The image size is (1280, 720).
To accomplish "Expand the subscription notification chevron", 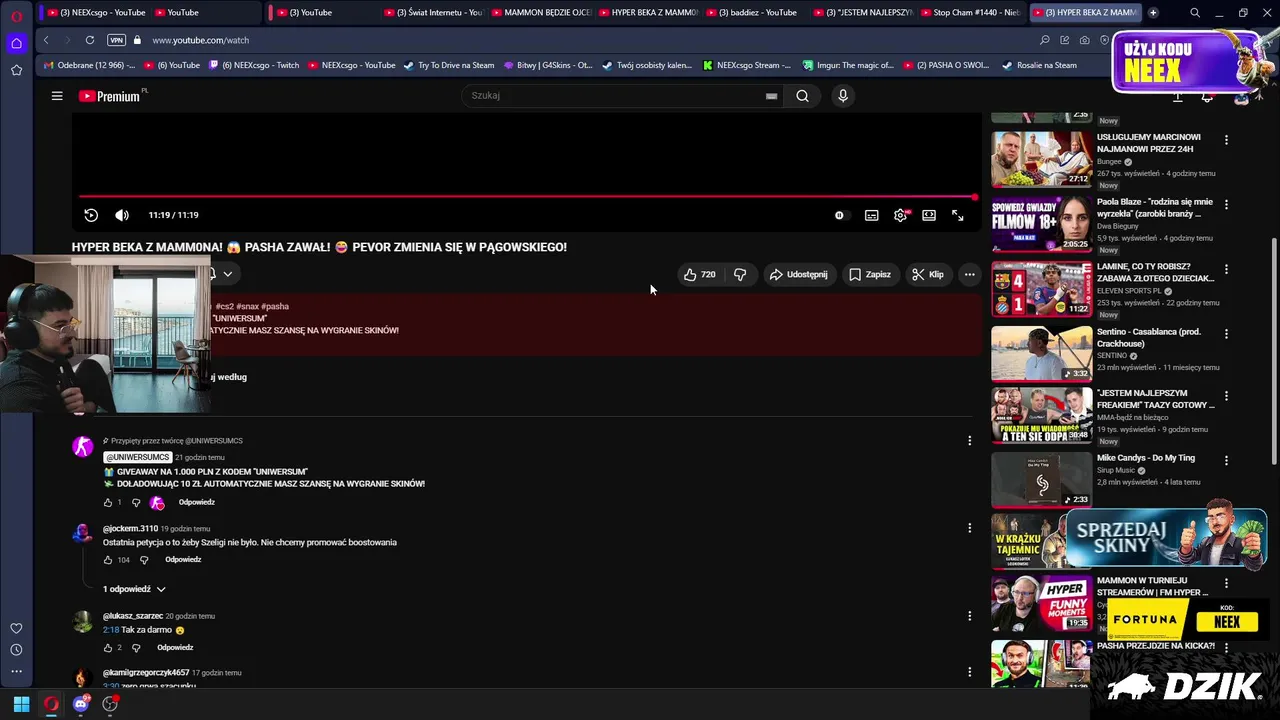I will click(x=228, y=274).
